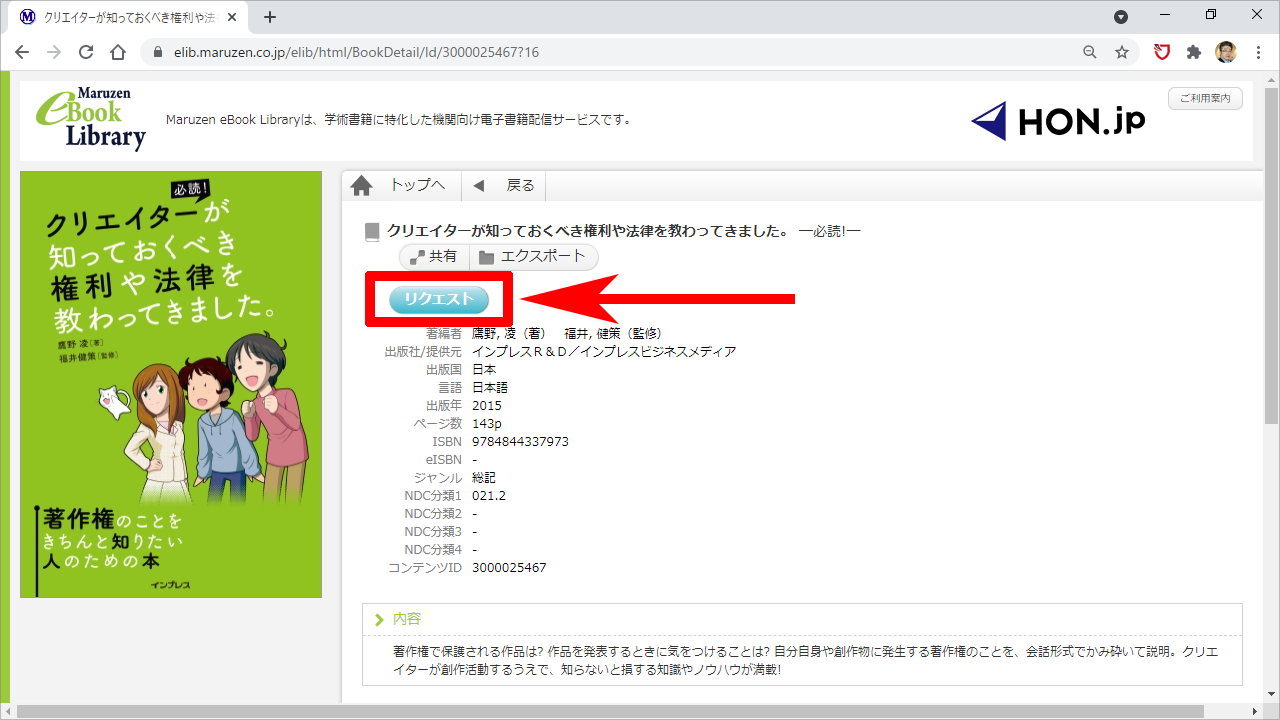The height and width of the screenshot is (720, 1280).
Task: Click the ページ数 value 143p
Action: point(487,423)
